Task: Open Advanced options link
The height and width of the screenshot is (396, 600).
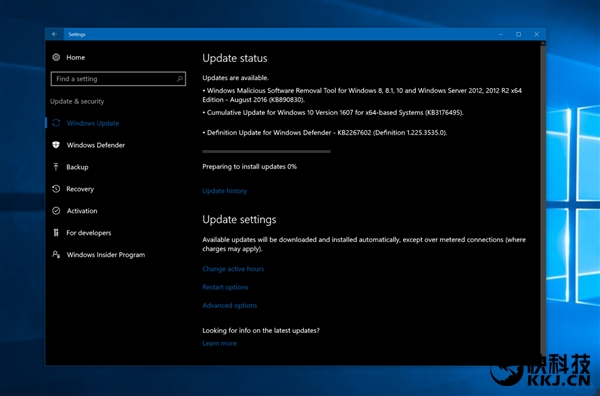Action: pyautogui.click(x=230, y=305)
